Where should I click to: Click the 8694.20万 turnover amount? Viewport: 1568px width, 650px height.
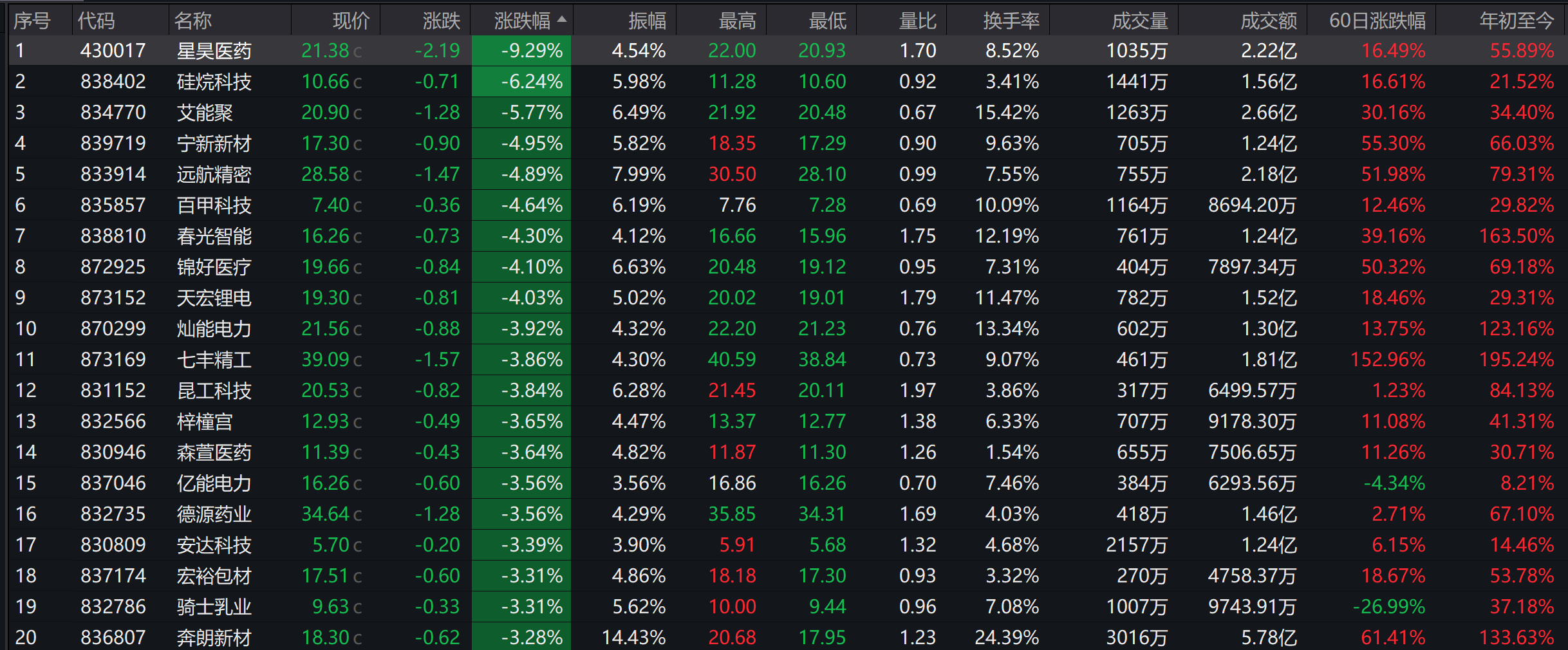tap(1253, 205)
